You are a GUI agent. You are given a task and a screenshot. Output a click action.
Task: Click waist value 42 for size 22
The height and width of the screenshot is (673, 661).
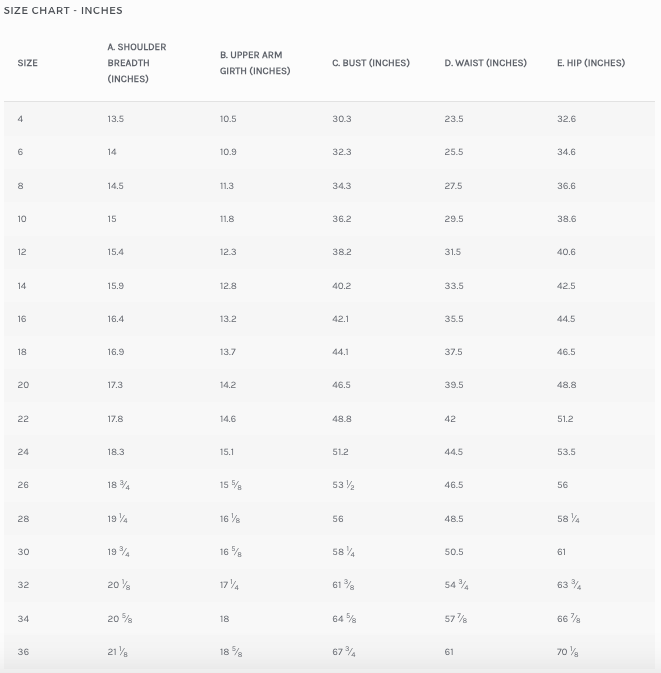click(450, 419)
